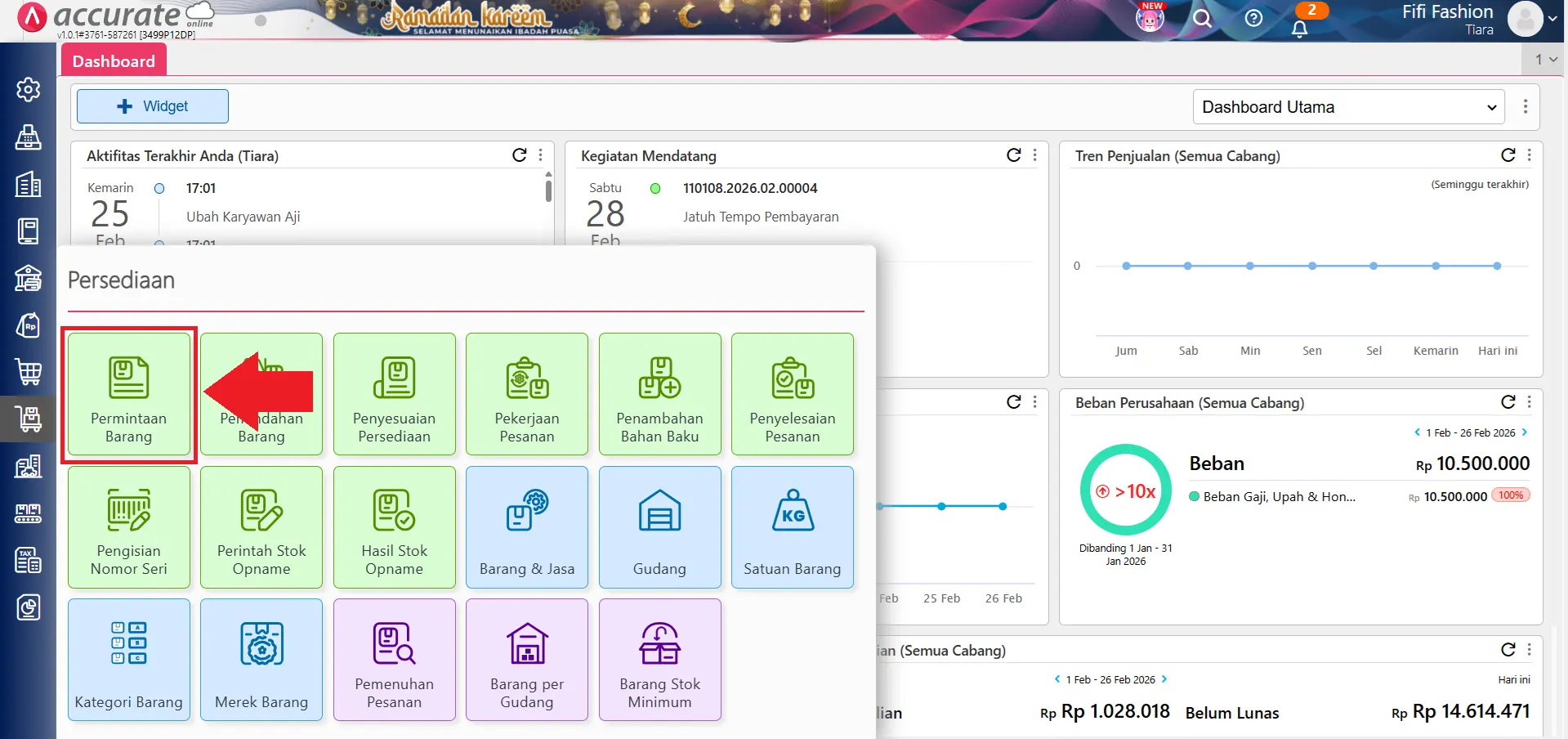The width and height of the screenshot is (1568, 739).
Task: Open Satuan Barang tile
Action: (792, 527)
